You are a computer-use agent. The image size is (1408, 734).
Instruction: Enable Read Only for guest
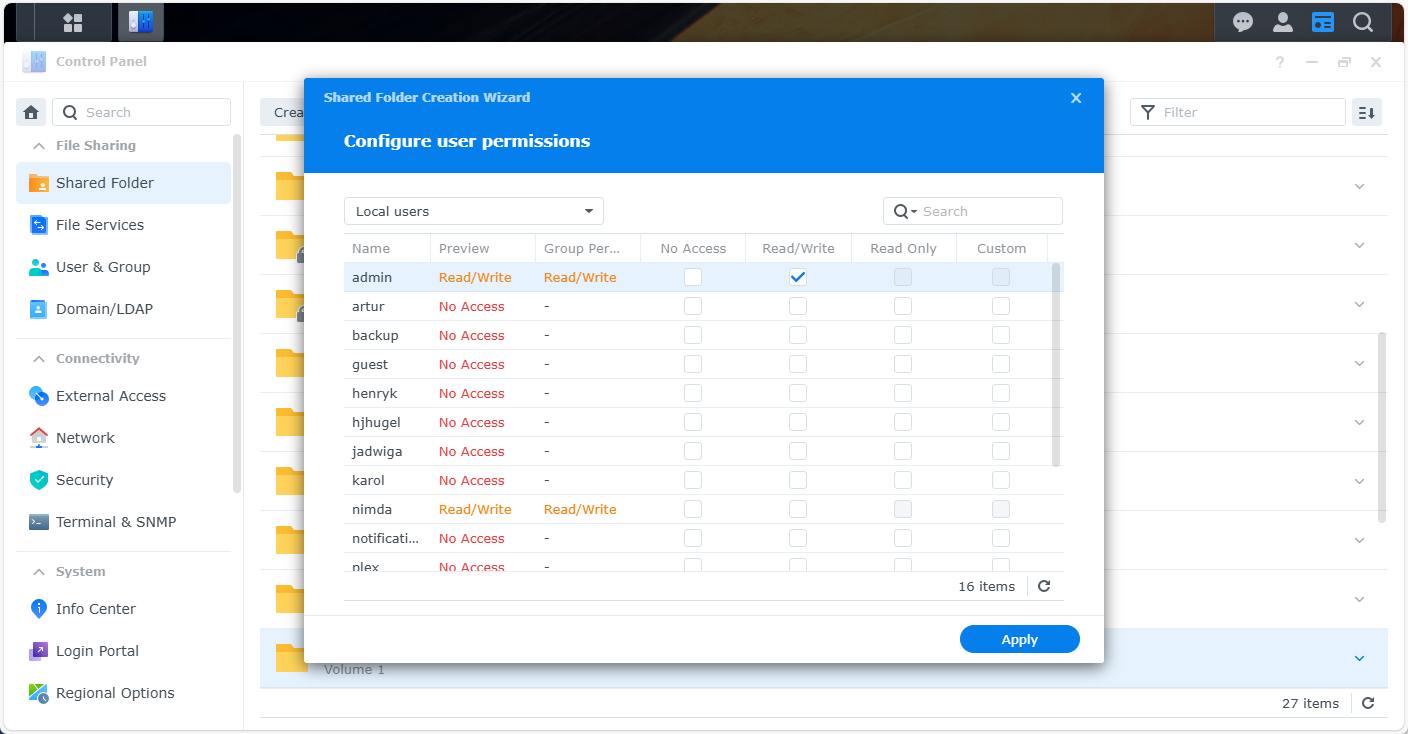(x=903, y=364)
